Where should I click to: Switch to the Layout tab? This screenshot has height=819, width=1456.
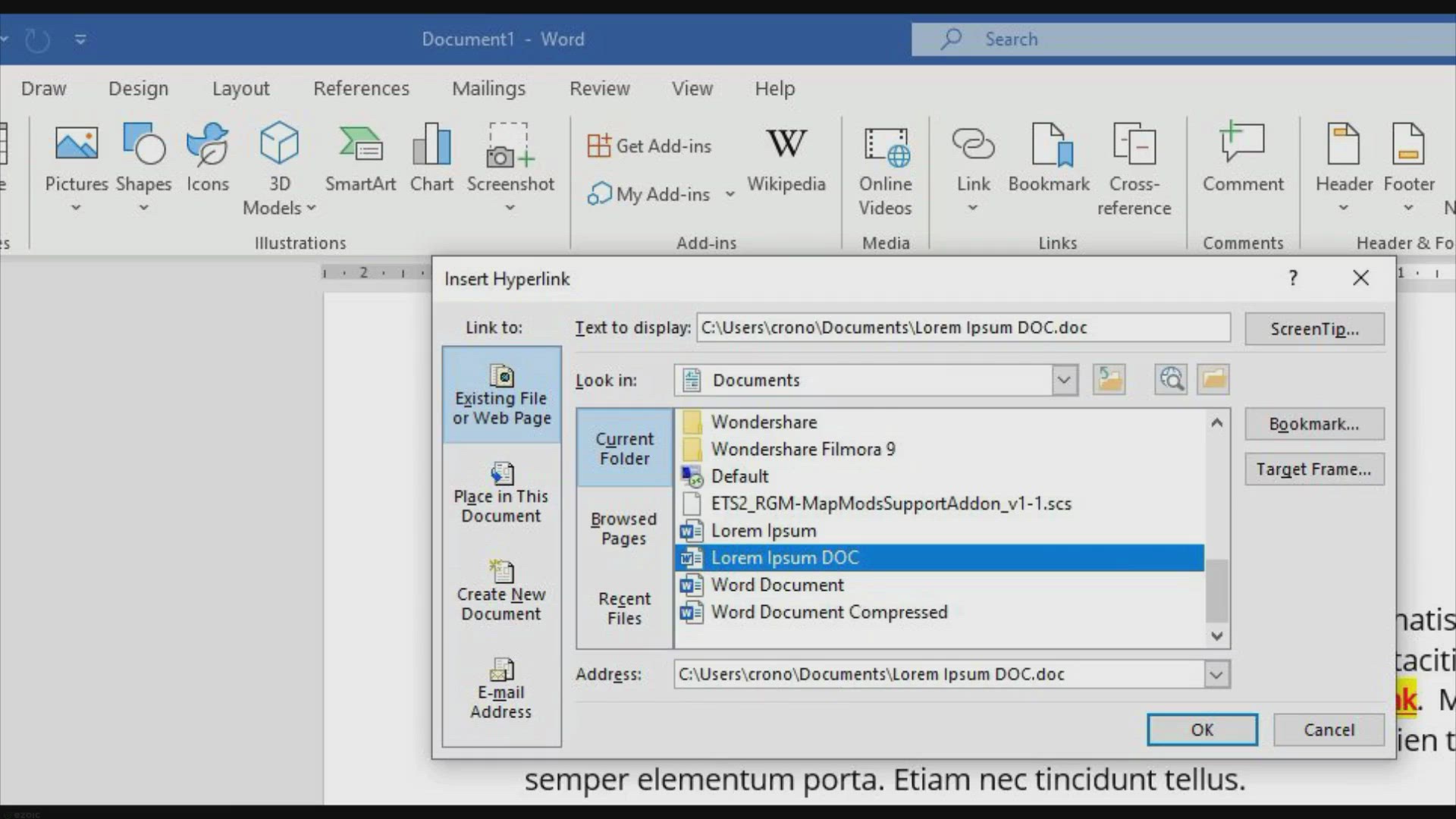(x=240, y=89)
